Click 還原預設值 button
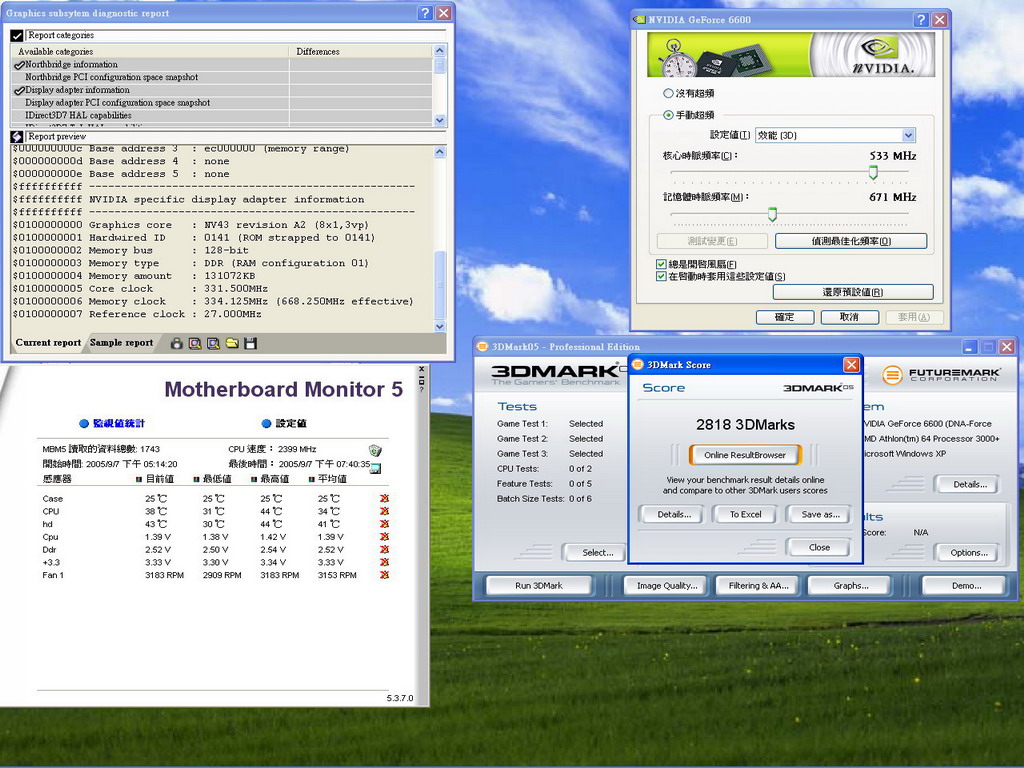The height and width of the screenshot is (768, 1024). [x=853, y=292]
